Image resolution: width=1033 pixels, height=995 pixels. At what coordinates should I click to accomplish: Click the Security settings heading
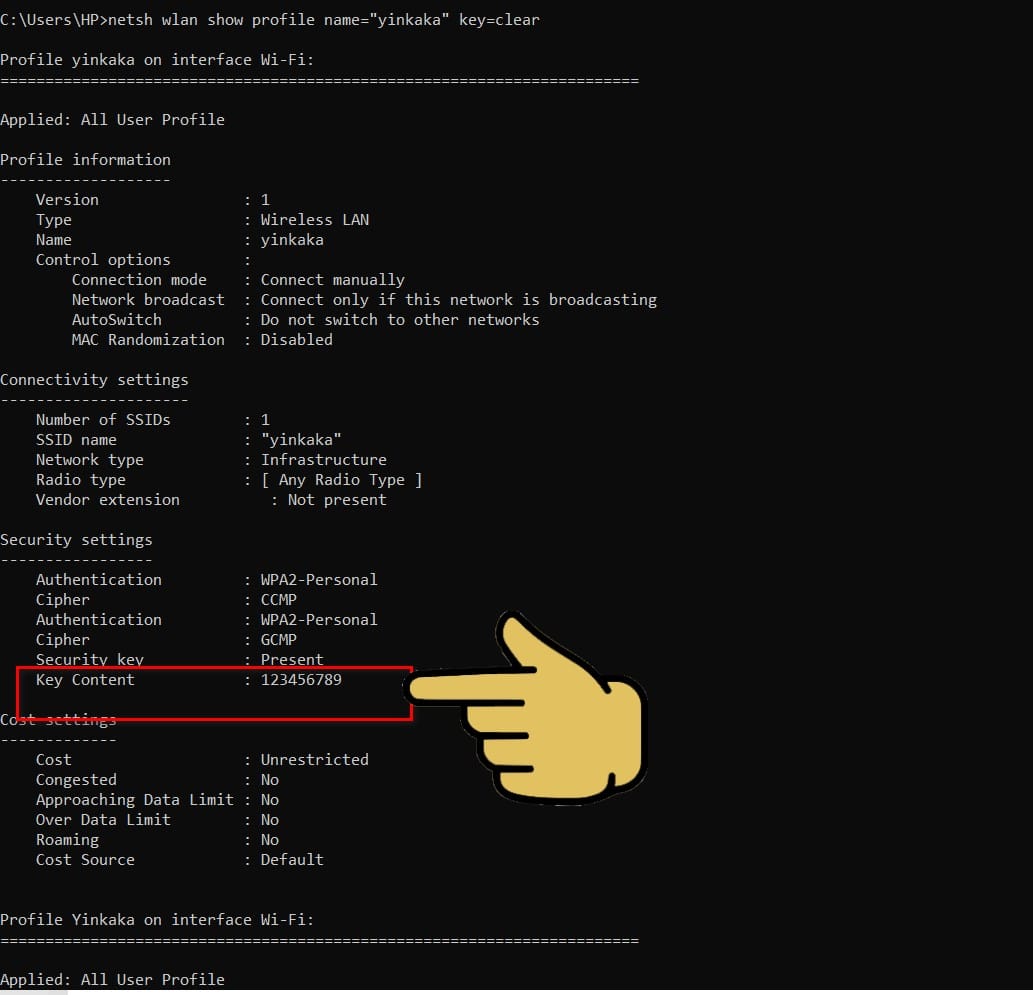[76, 540]
